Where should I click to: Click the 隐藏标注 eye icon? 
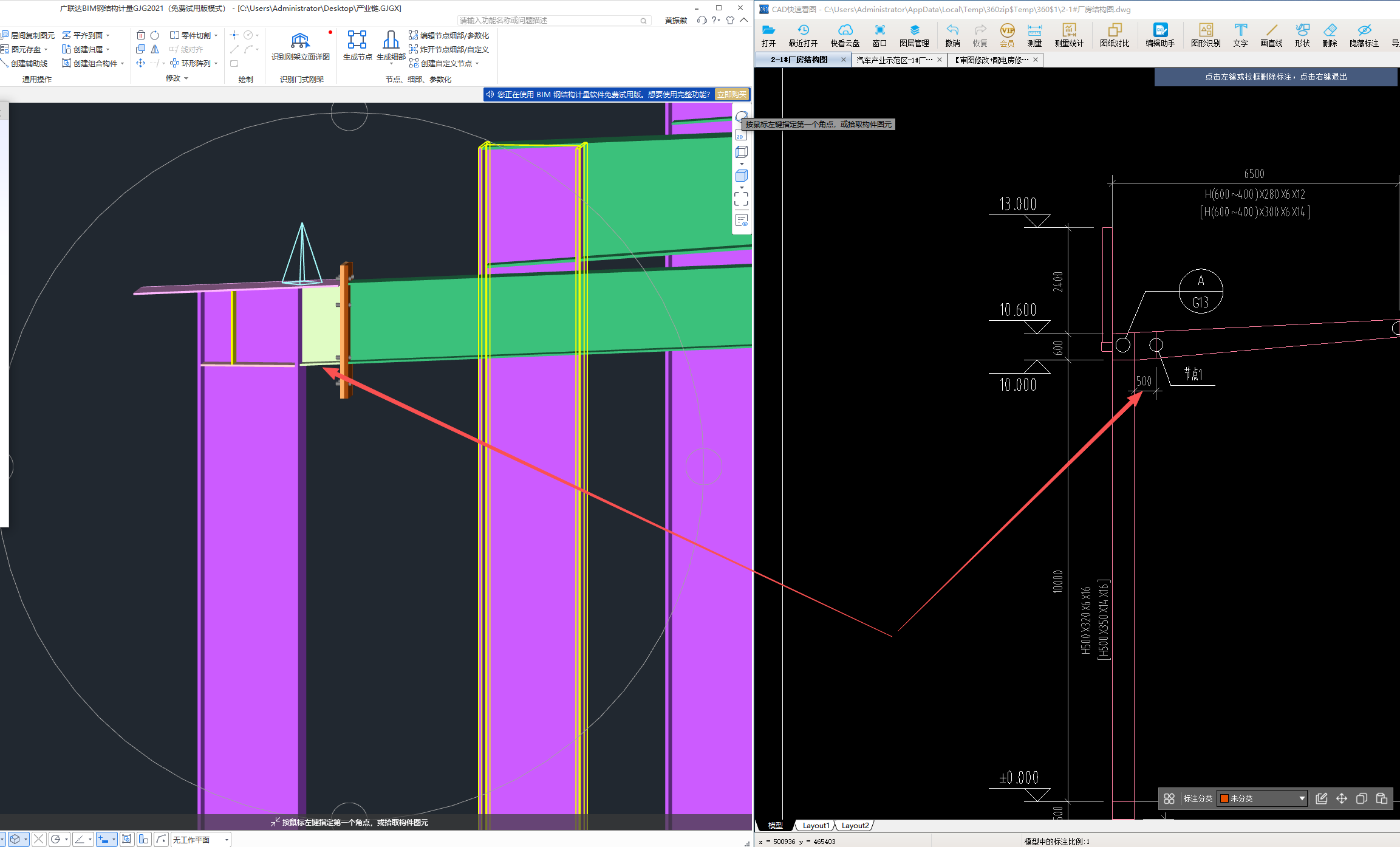click(1364, 30)
